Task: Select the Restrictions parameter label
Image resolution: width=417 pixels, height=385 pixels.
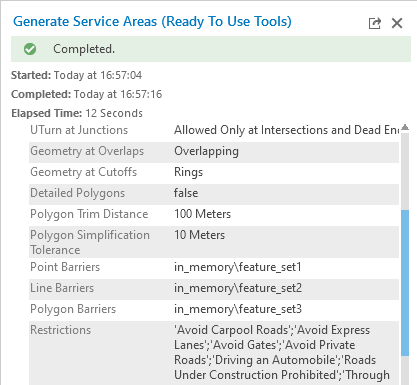Action: [x=60, y=330]
